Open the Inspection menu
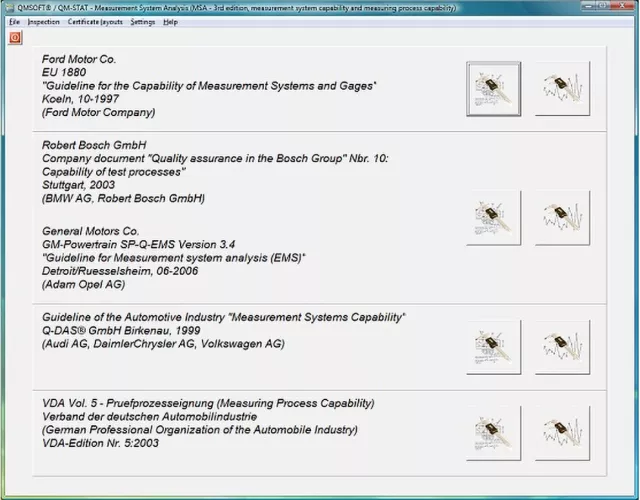This screenshot has width=640, height=500. [x=44, y=22]
